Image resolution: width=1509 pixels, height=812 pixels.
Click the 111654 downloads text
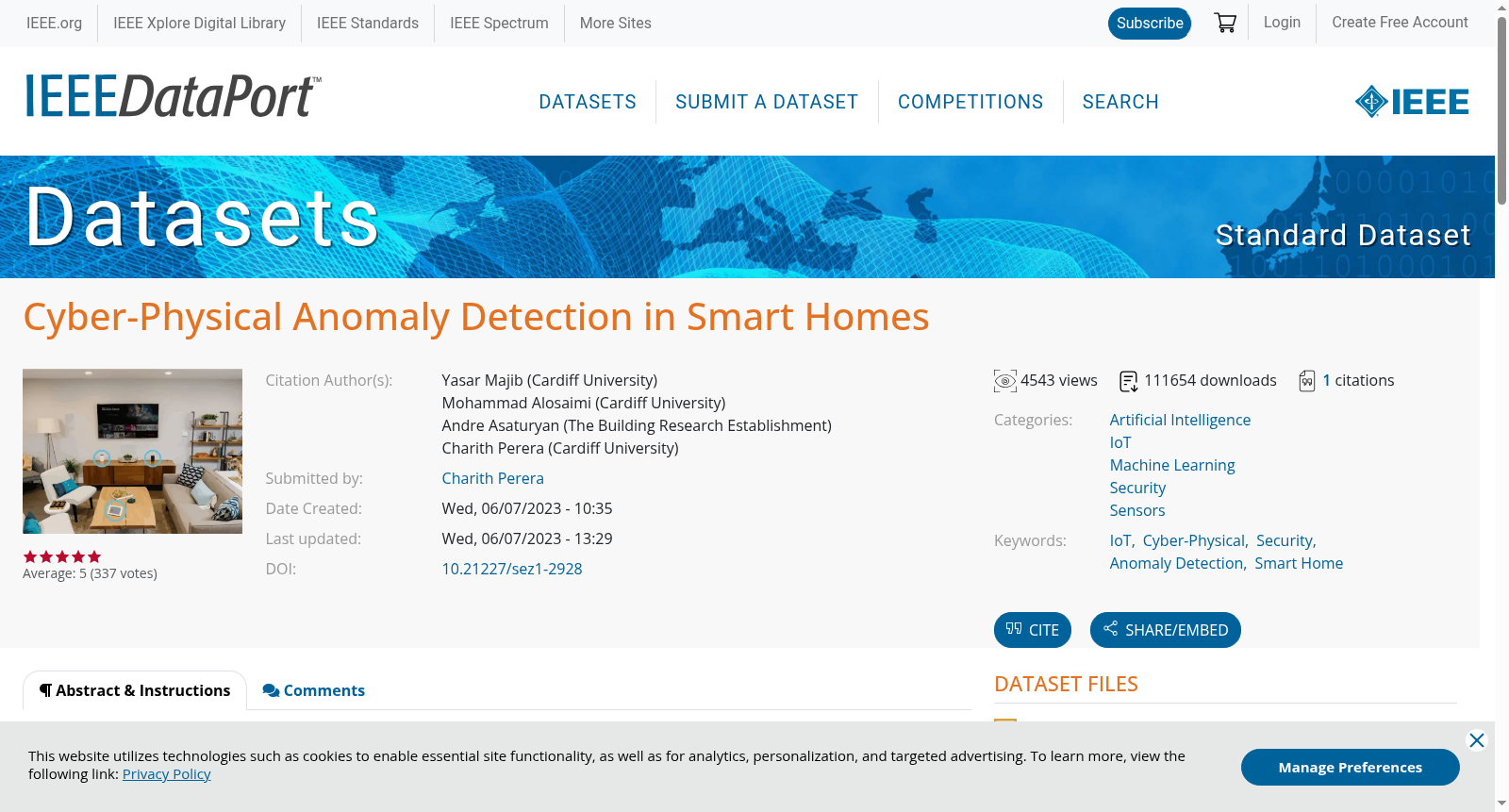pos(1210,380)
